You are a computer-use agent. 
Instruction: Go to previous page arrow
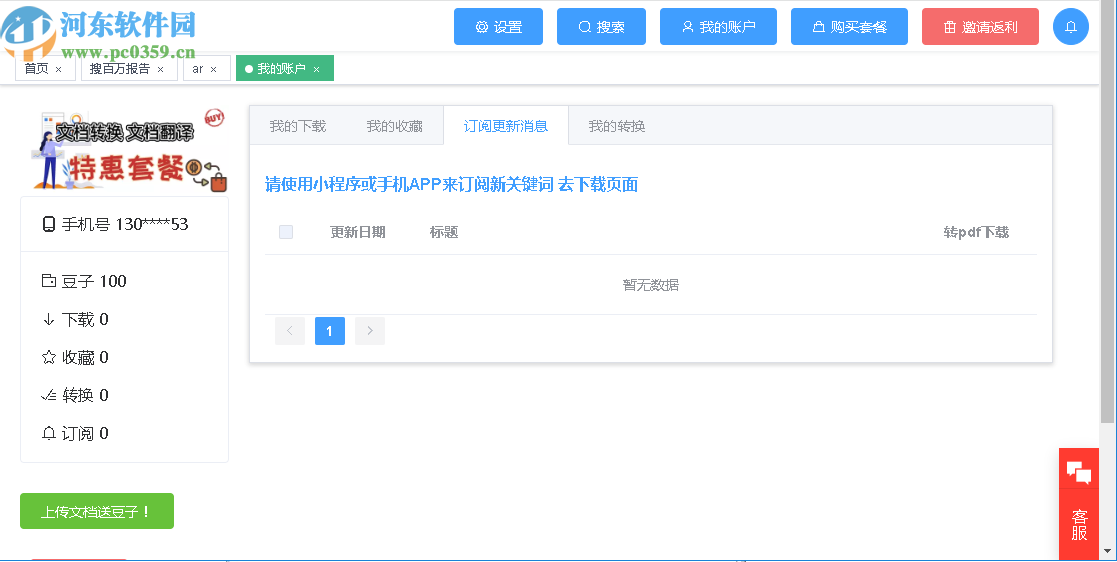[x=290, y=331]
